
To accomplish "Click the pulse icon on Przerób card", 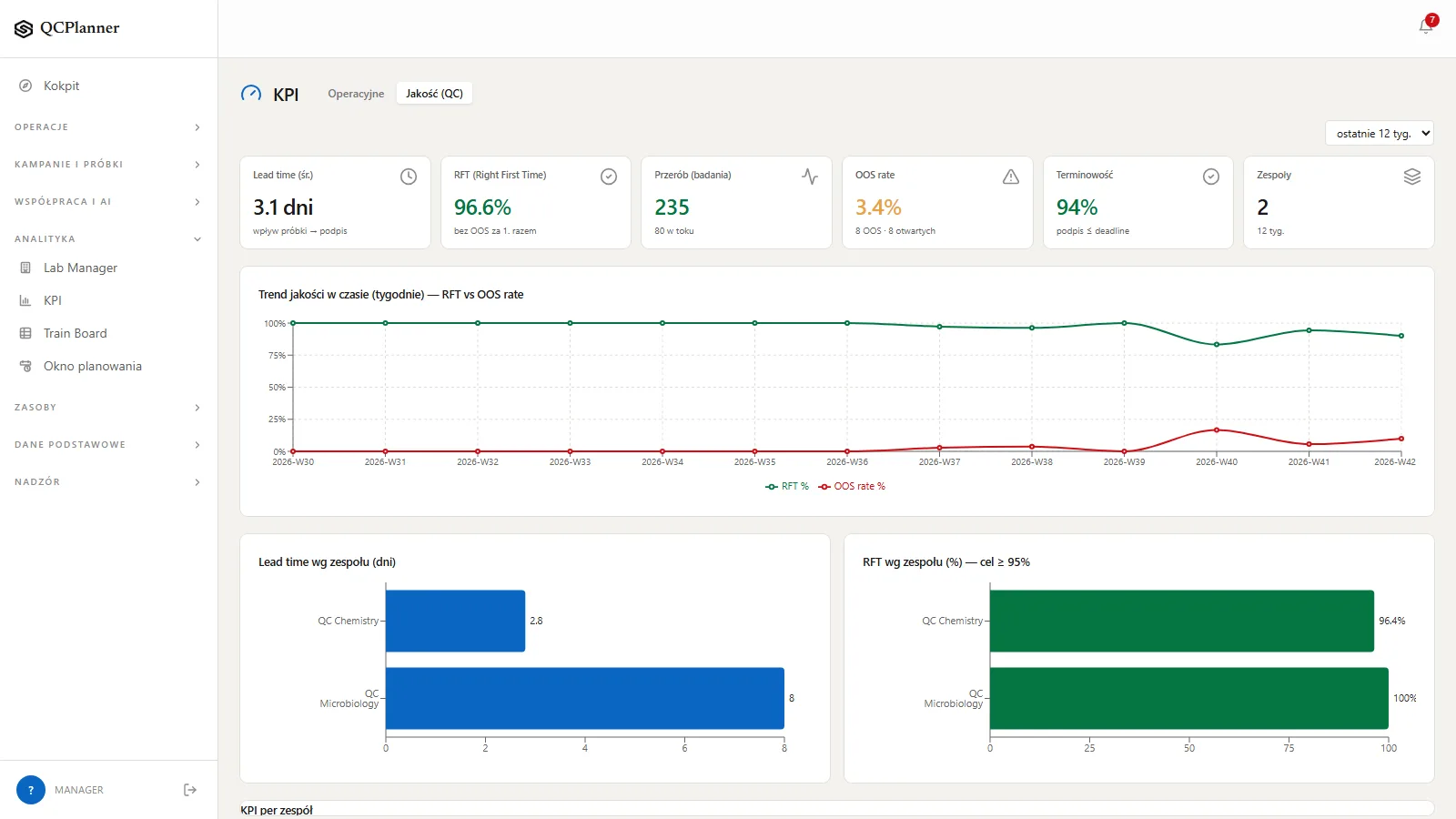I will (x=810, y=177).
